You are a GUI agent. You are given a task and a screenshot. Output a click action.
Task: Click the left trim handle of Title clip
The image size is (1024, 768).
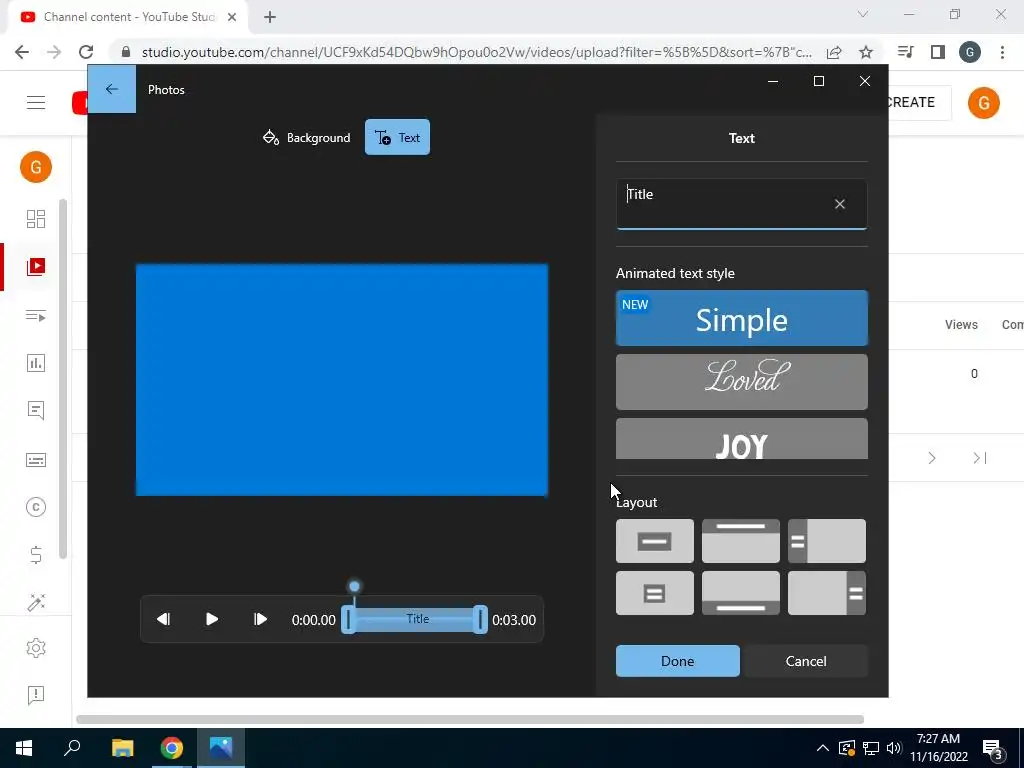[349, 619]
